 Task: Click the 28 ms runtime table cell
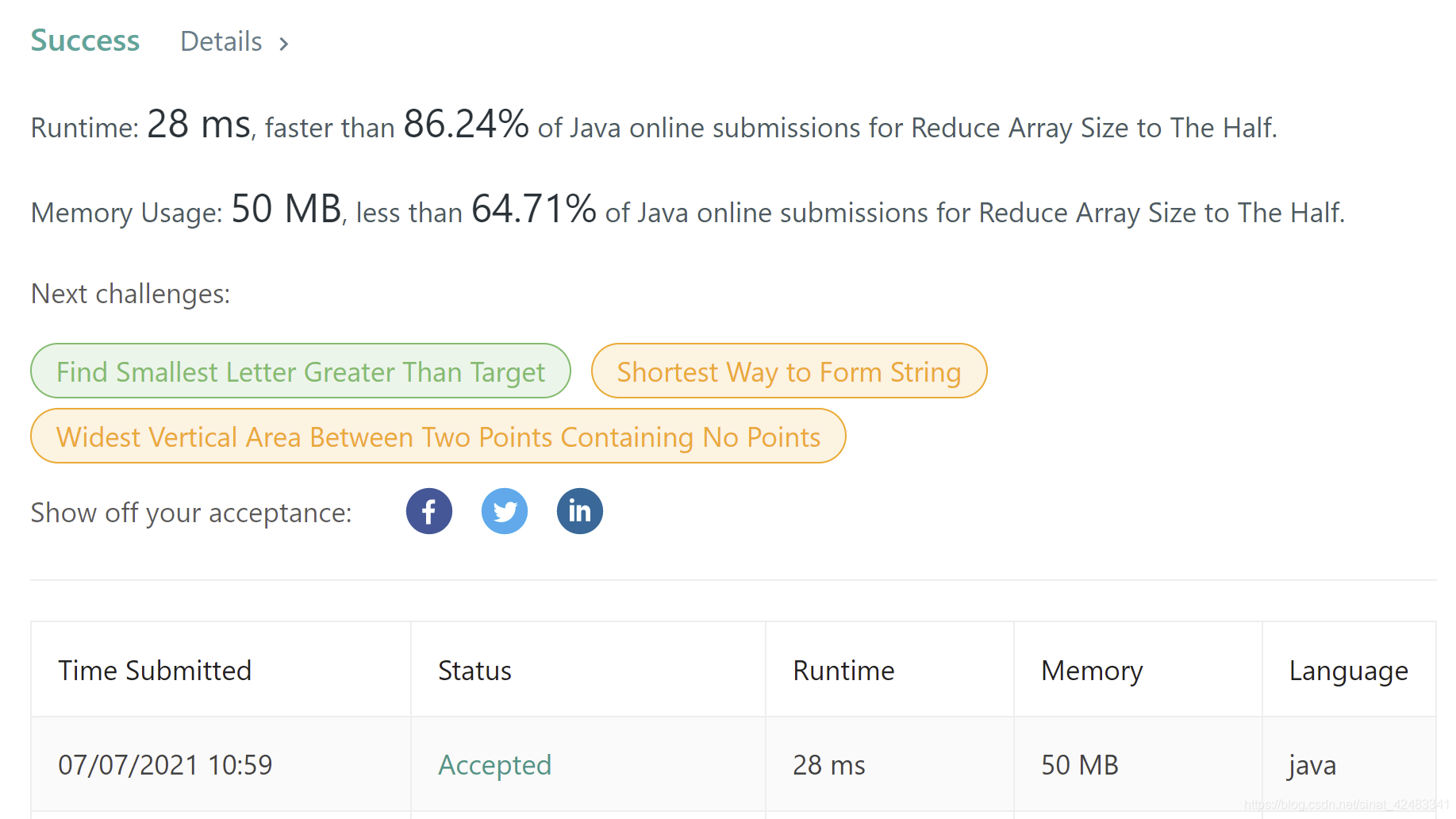(x=829, y=765)
